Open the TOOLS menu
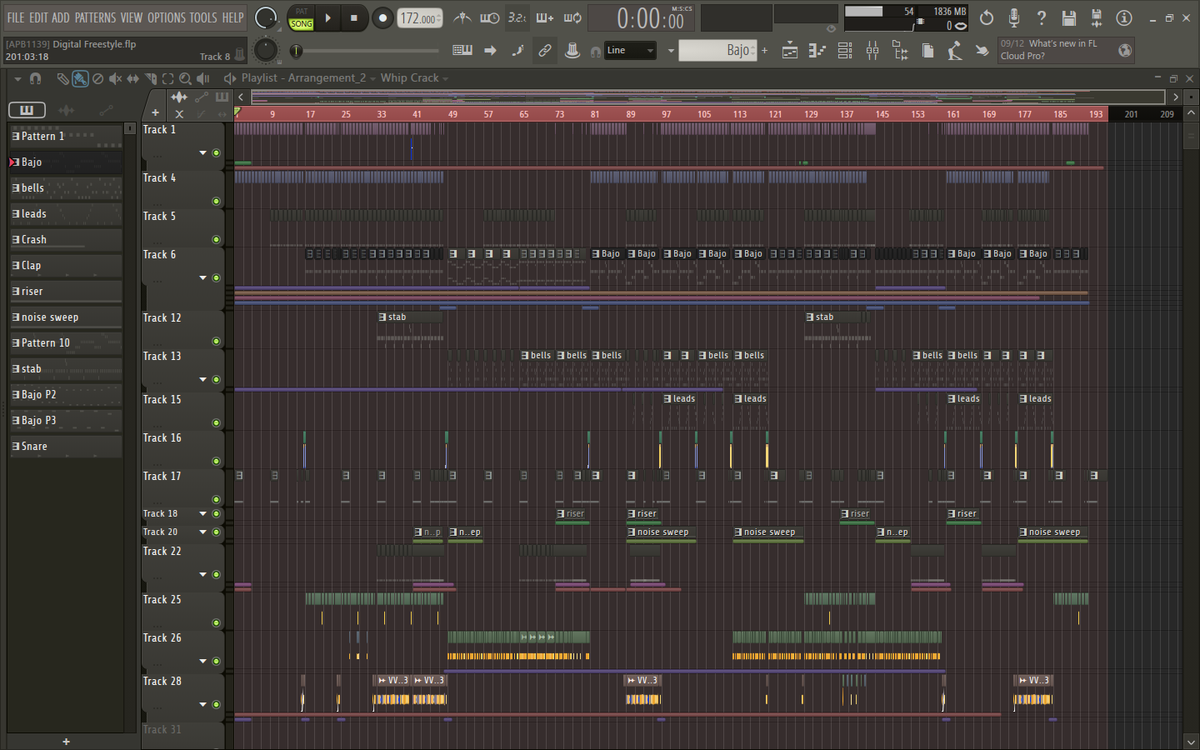Image resolution: width=1200 pixels, height=750 pixels. tap(205, 17)
